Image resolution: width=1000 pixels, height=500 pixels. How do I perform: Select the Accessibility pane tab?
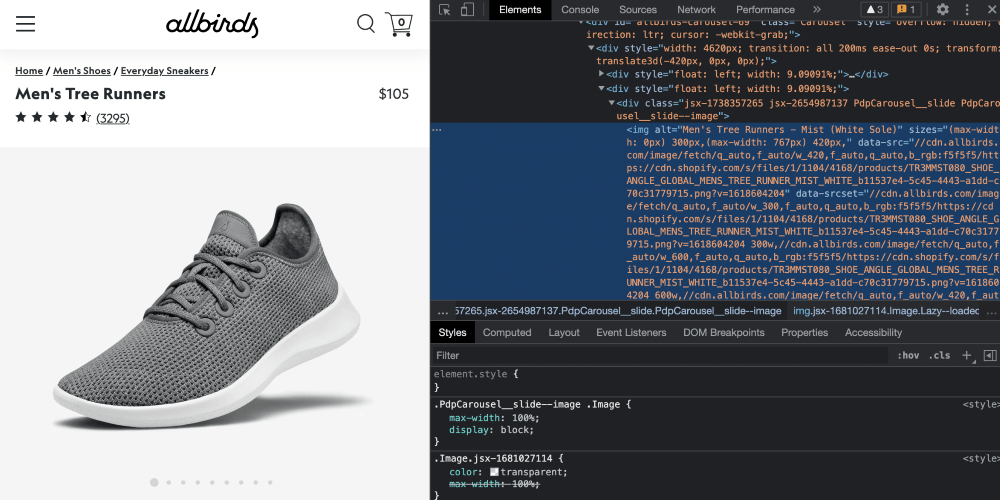tap(873, 332)
